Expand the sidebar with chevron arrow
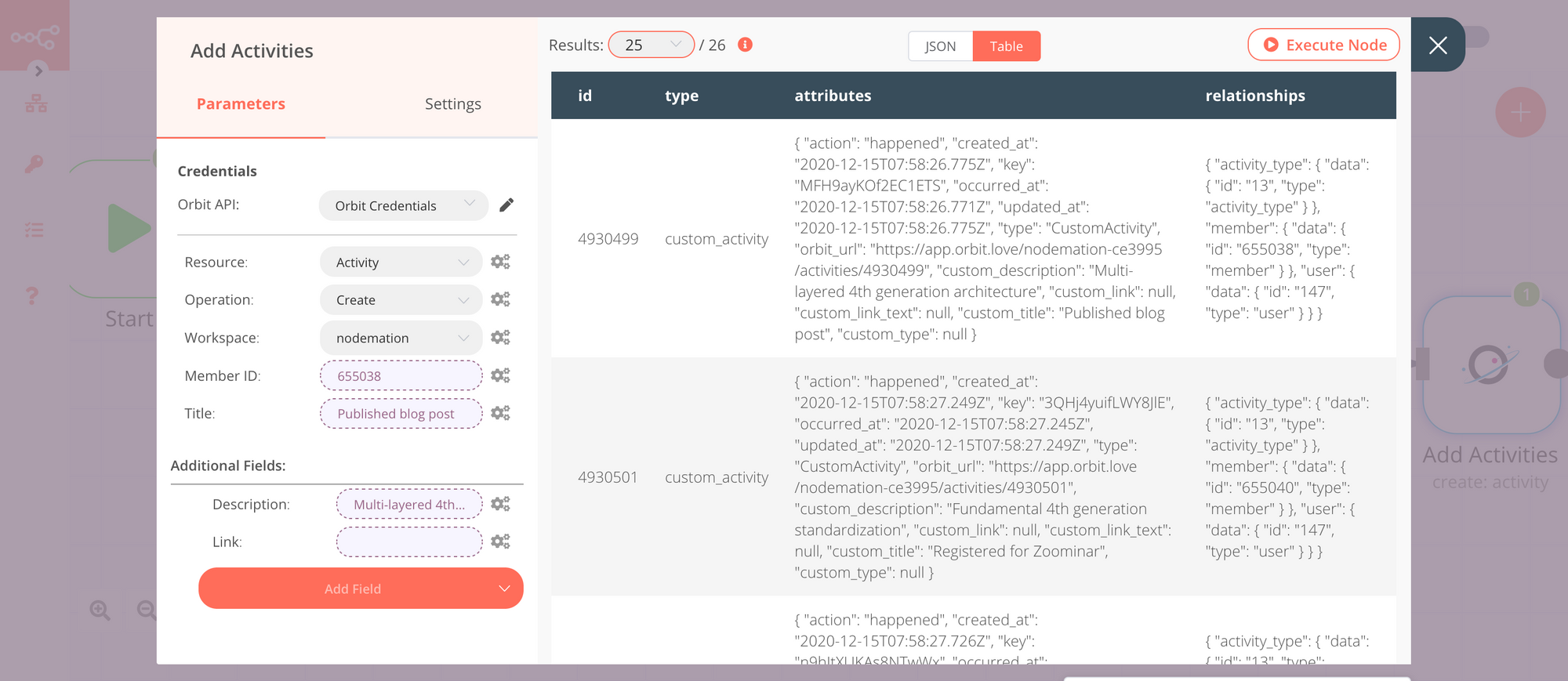Viewport: 1568px width, 681px height. pos(38,71)
